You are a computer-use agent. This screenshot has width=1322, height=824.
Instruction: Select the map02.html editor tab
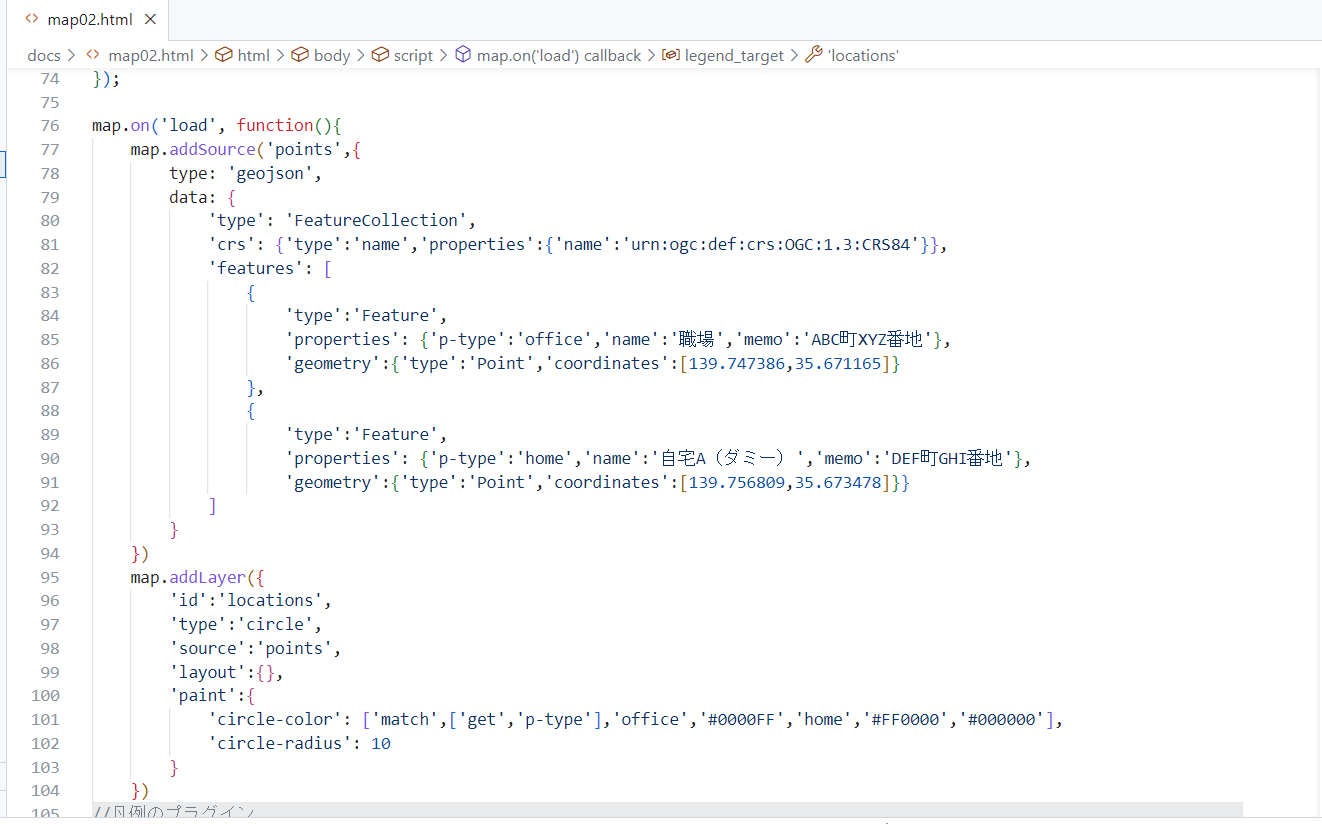(x=89, y=19)
